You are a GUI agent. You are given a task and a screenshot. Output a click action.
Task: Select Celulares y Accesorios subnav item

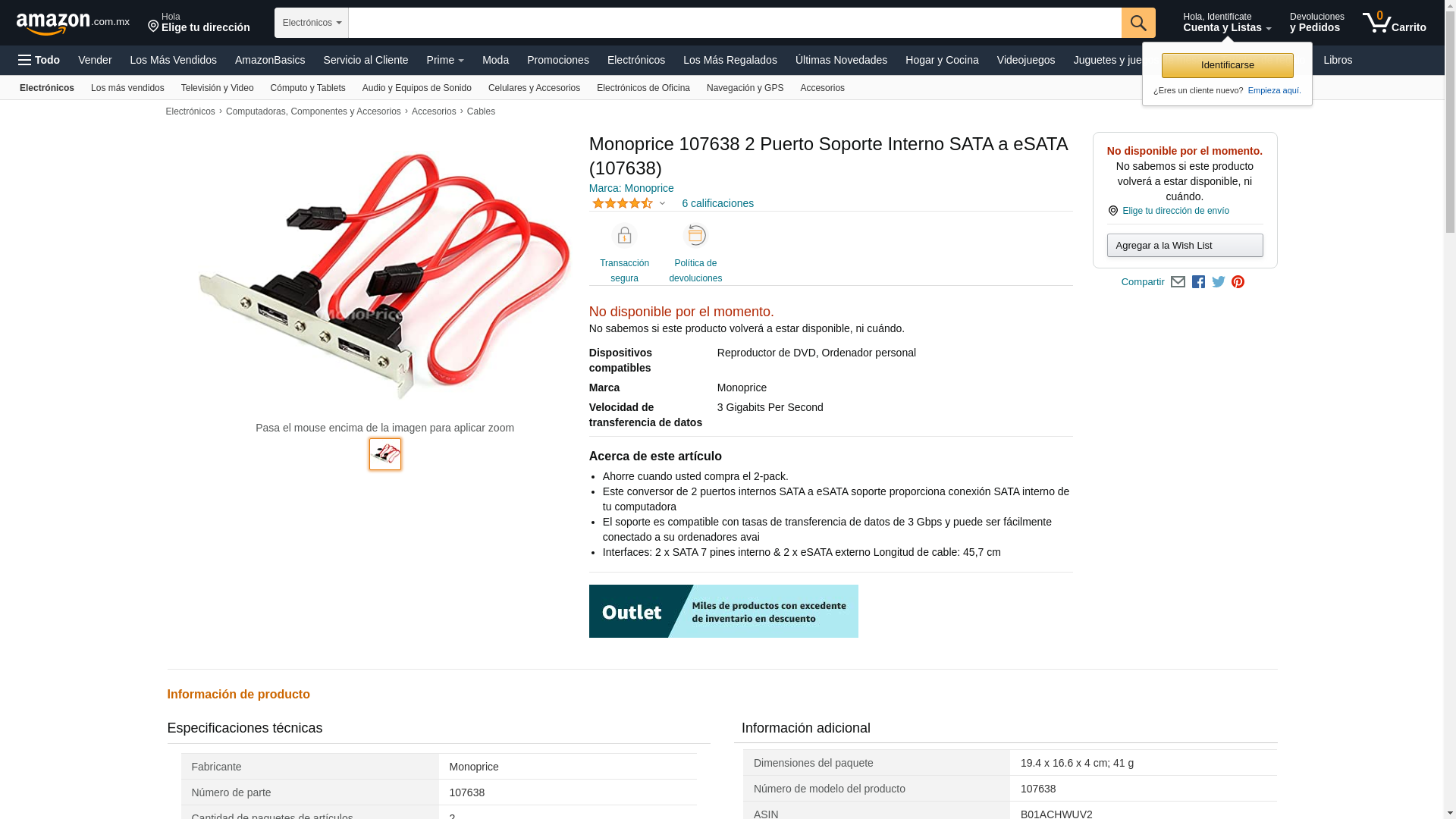pos(534,88)
